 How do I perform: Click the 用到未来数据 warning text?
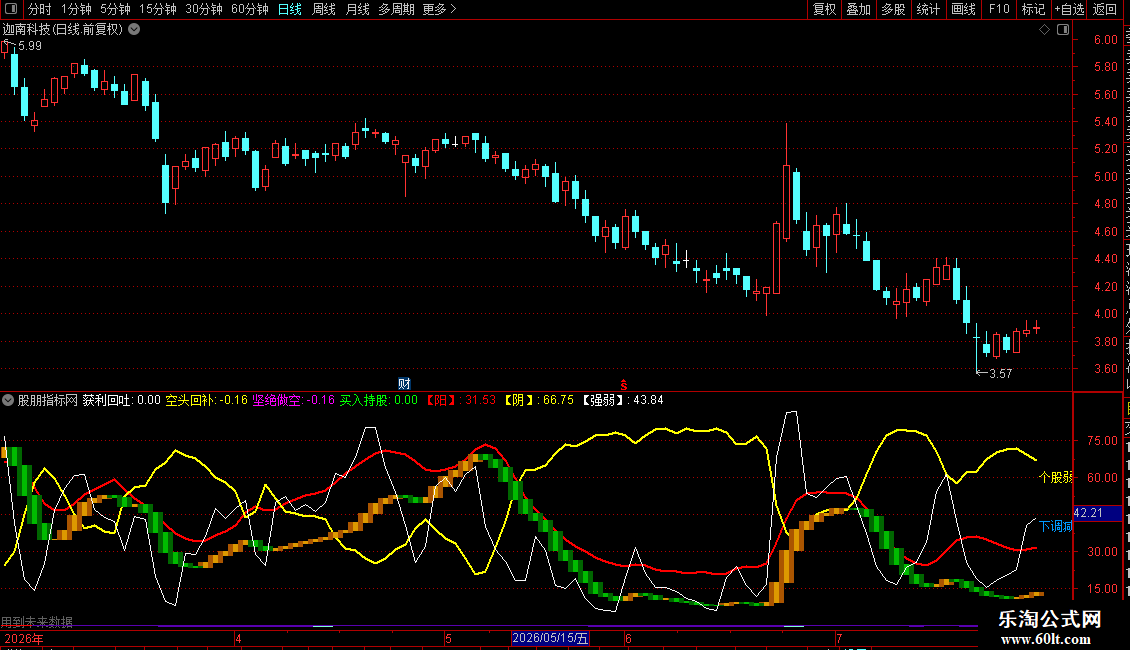pyautogui.click(x=37, y=622)
